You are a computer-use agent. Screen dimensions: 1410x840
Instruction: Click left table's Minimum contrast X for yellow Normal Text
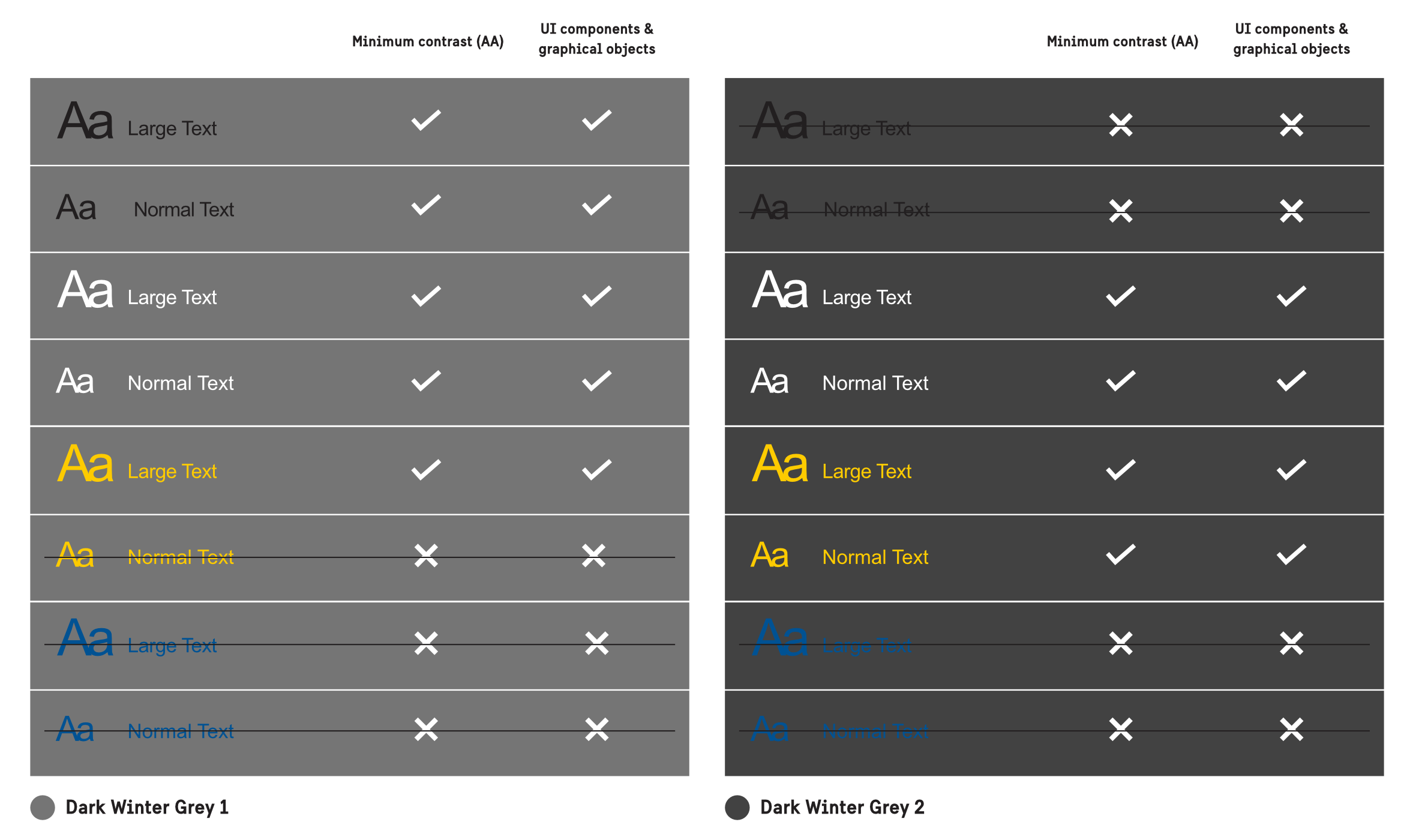[426, 556]
